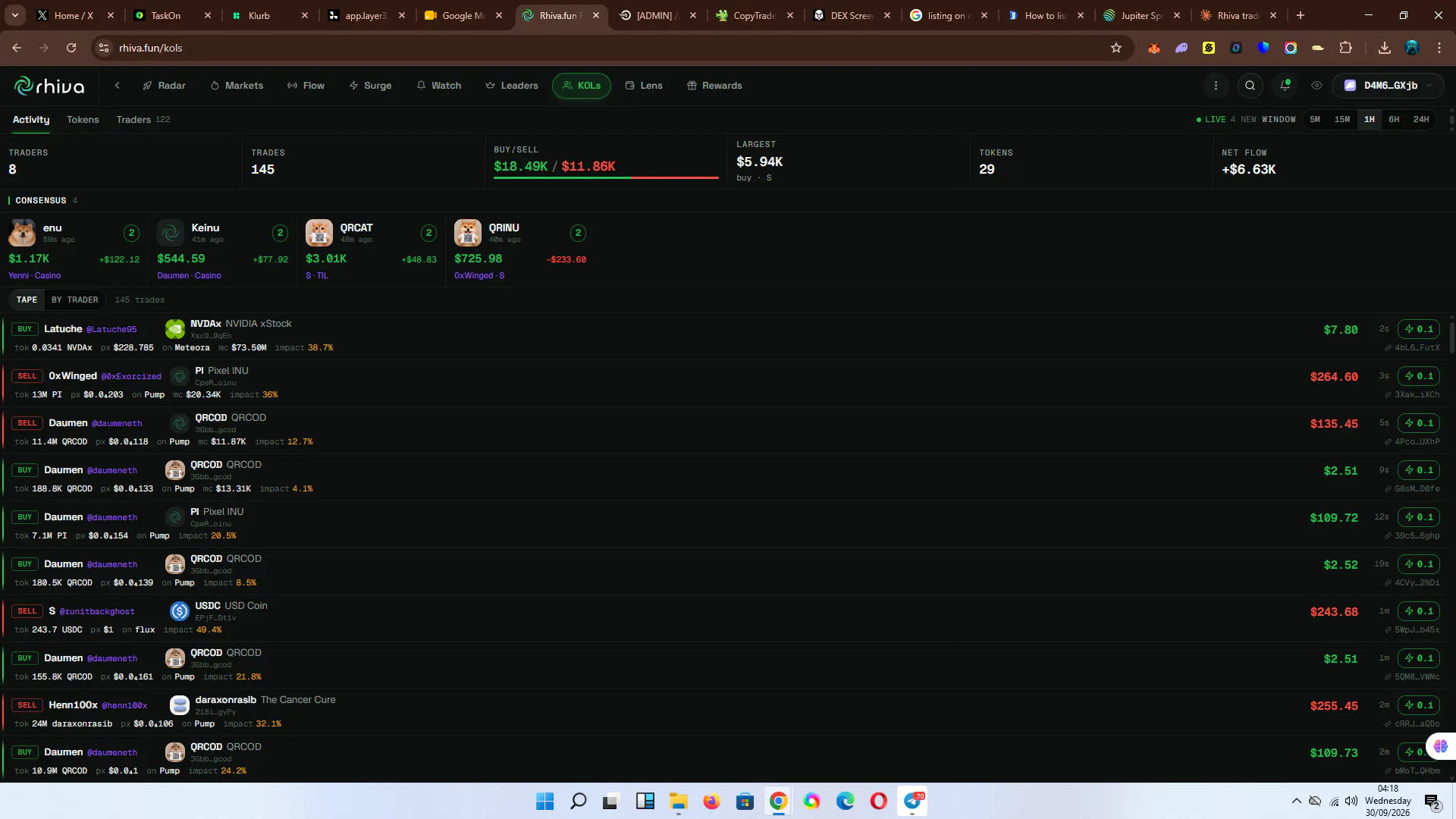Open @Latuche95 trader handle link
Screen dimensions: 1456x819
point(111,329)
